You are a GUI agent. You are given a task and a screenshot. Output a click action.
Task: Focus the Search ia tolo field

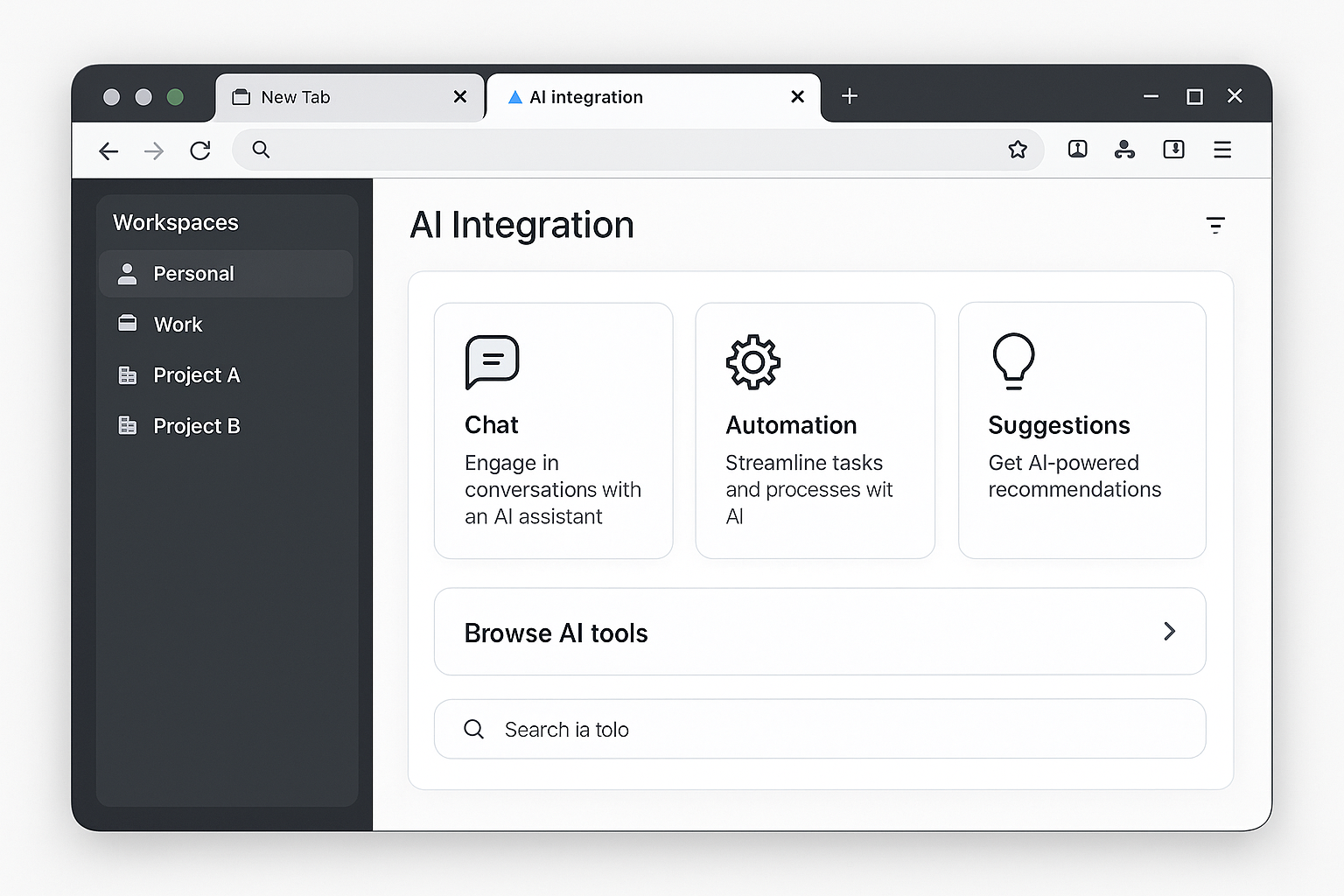[x=820, y=729]
